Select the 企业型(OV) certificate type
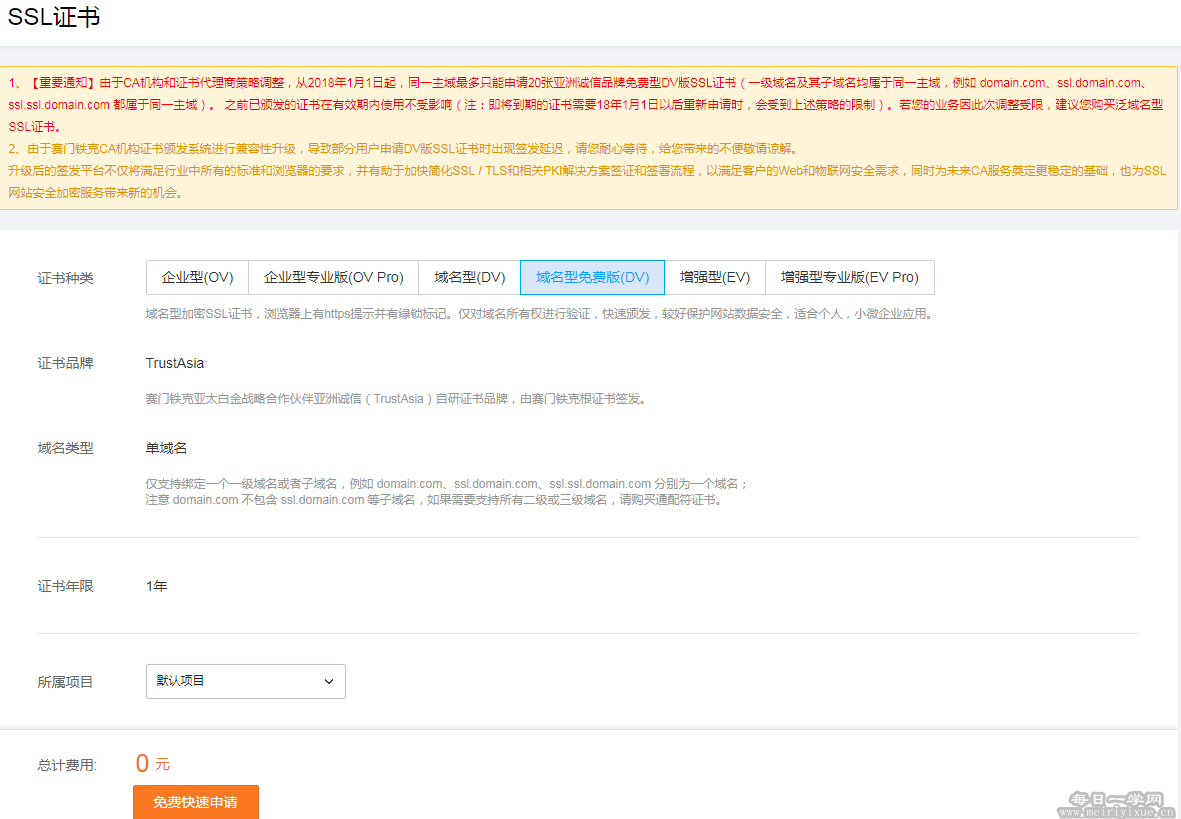 click(x=197, y=277)
